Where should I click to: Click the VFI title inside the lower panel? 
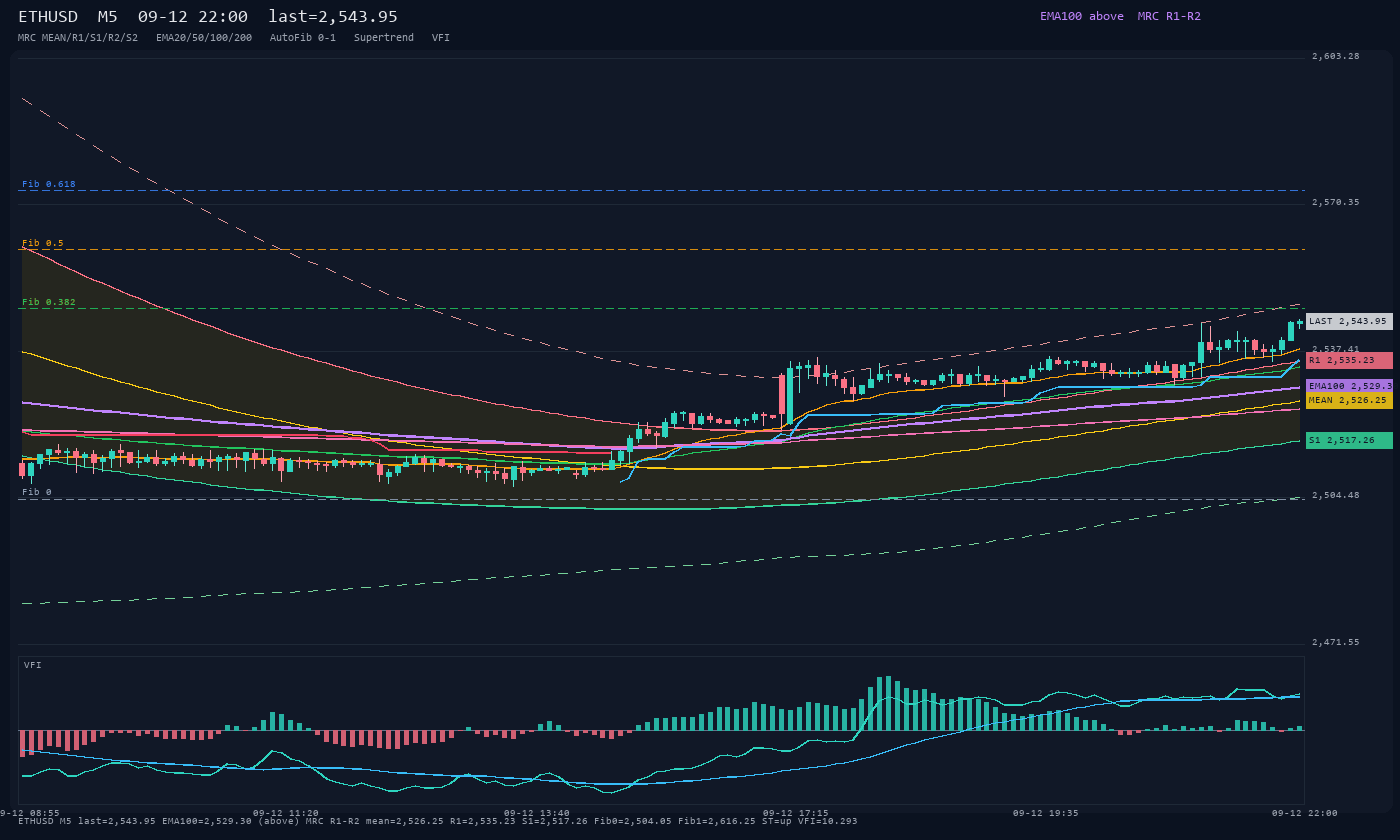pos(33,665)
